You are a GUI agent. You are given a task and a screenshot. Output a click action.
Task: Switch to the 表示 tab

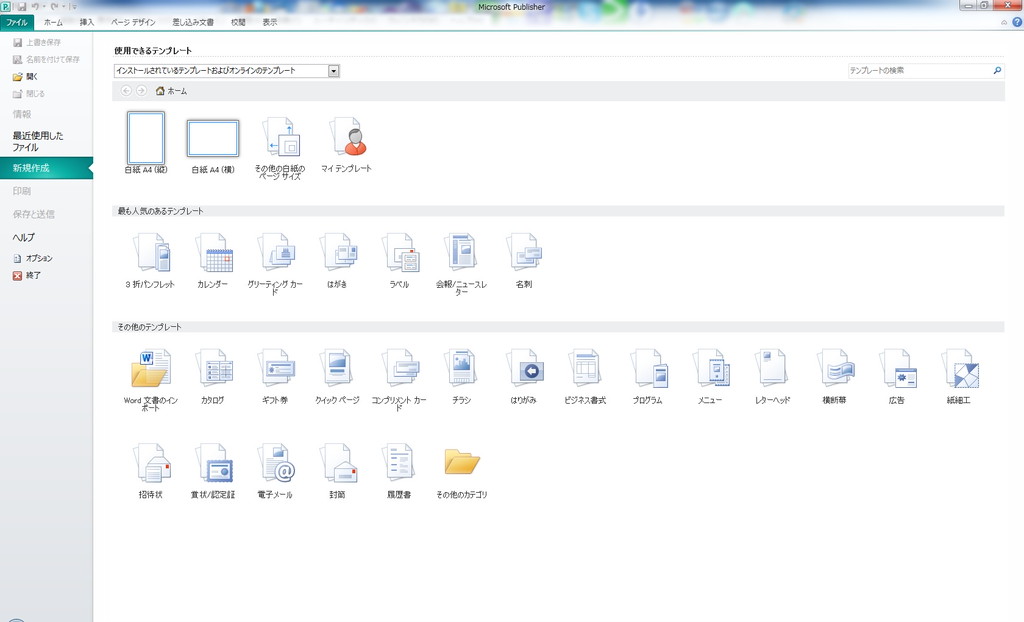(270, 22)
